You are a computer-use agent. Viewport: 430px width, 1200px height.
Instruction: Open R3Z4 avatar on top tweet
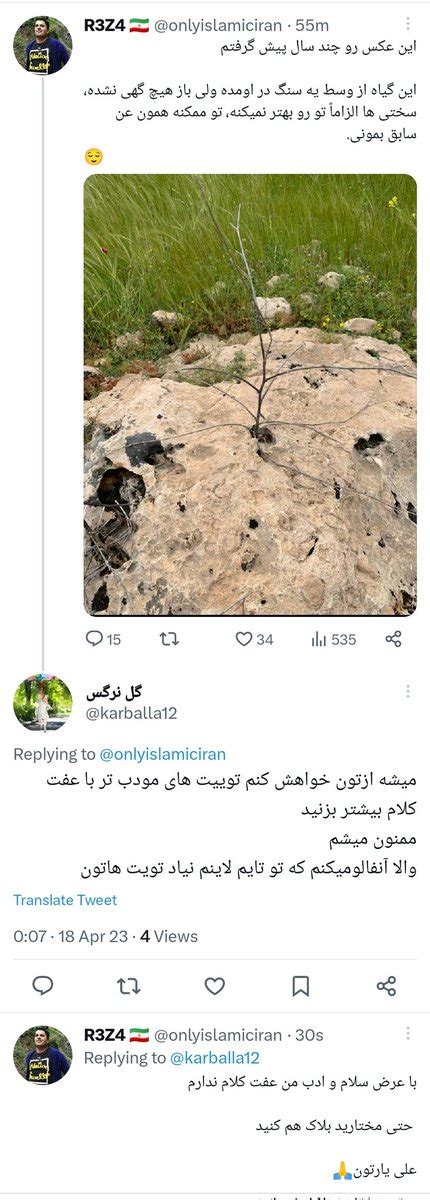42,44
